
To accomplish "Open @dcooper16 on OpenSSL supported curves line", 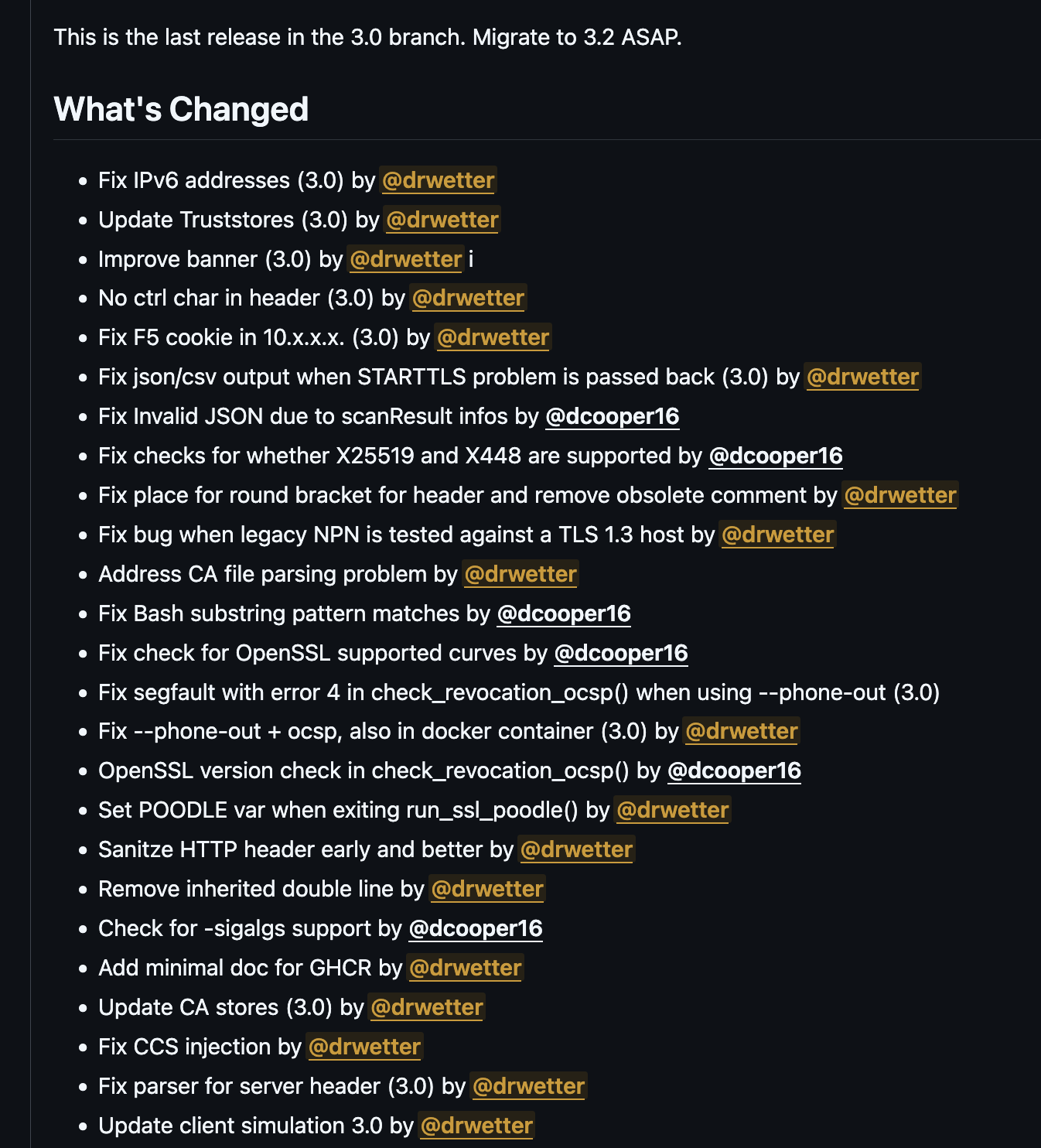I will pyautogui.click(x=621, y=653).
